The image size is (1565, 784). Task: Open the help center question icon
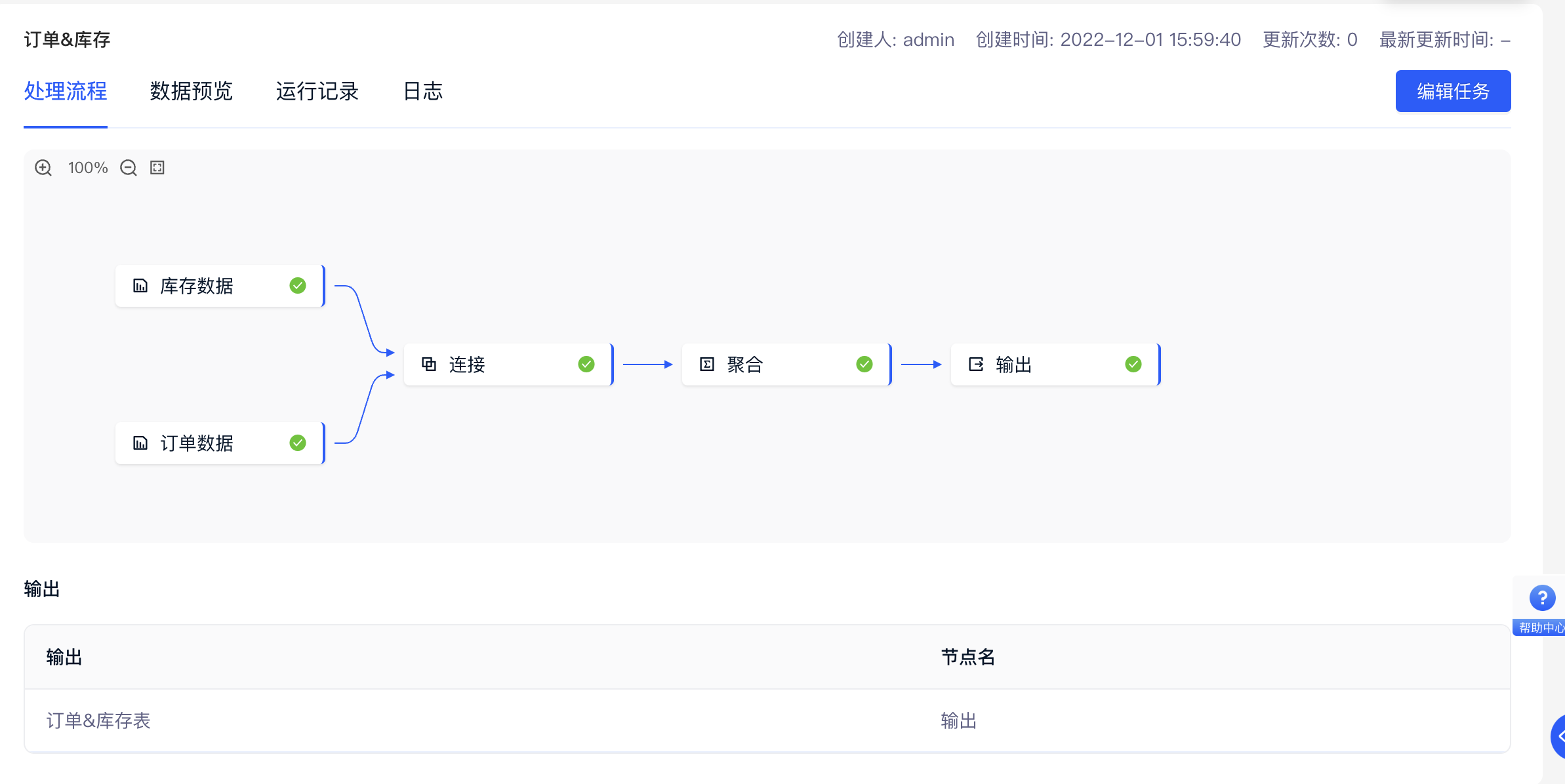tap(1542, 598)
